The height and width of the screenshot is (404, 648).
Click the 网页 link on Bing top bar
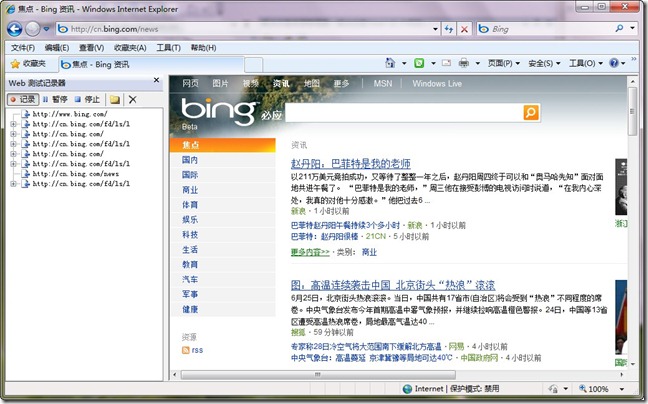click(191, 83)
